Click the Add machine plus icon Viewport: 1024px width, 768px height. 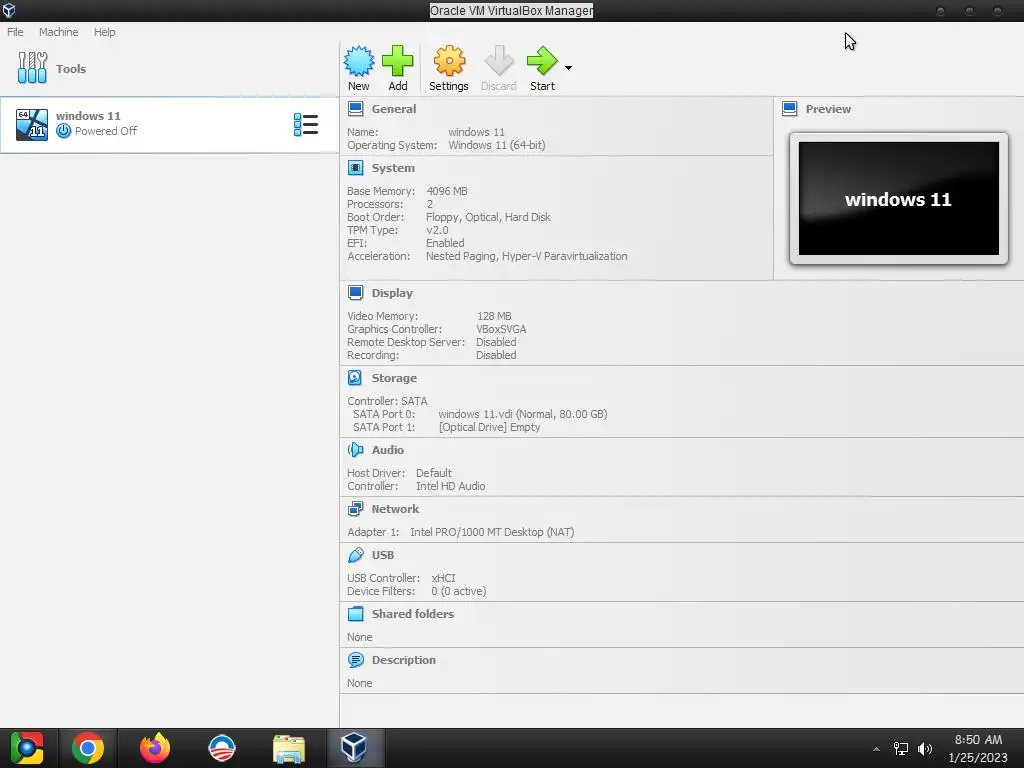coord(398,61)
